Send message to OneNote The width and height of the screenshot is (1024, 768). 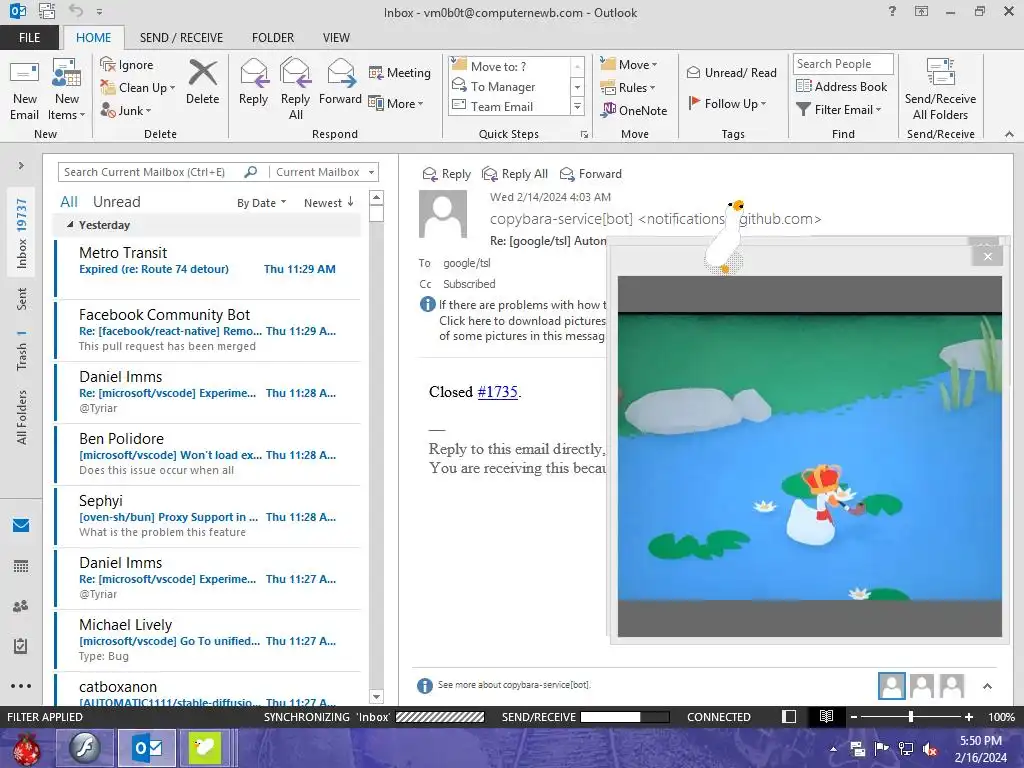pyautogui.click(x=634, y=110)
